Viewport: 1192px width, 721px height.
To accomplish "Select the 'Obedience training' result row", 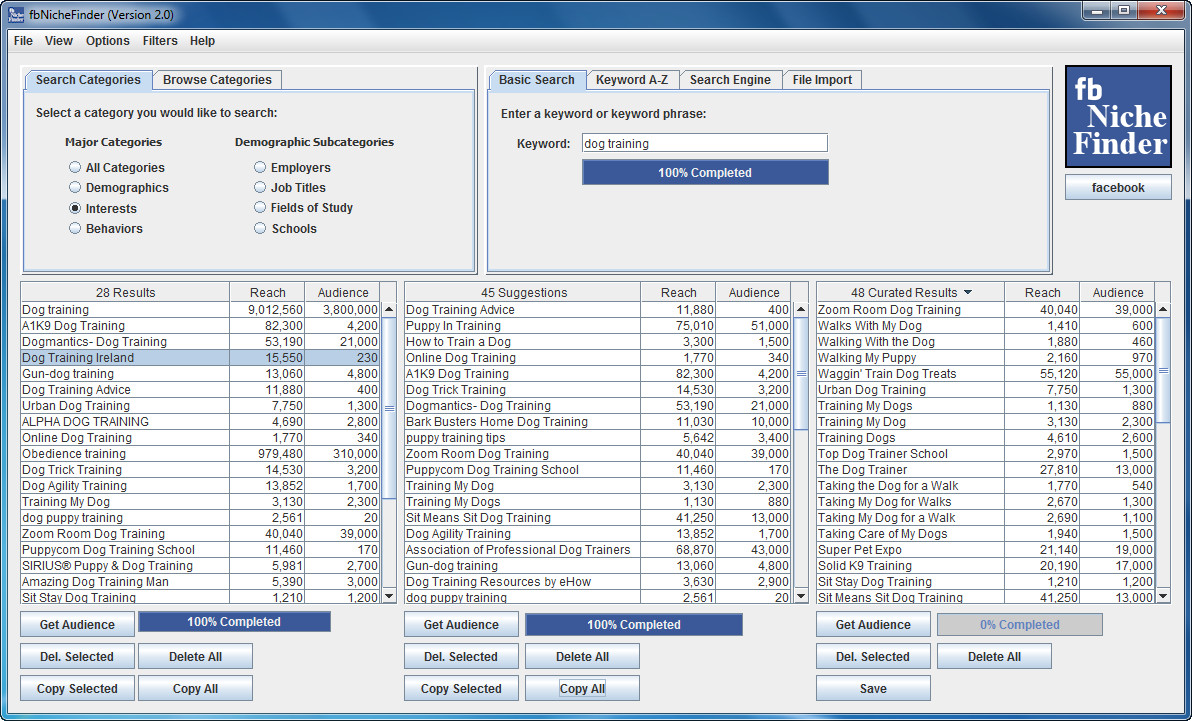I will [200, 453].
